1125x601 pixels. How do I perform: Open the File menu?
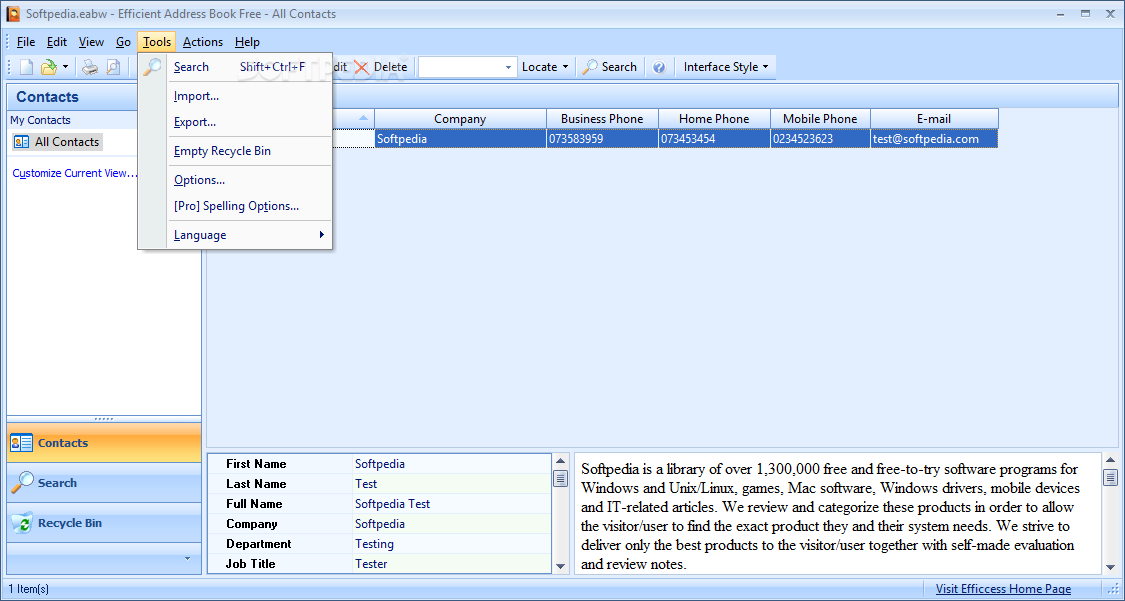(x=26, y=42)
